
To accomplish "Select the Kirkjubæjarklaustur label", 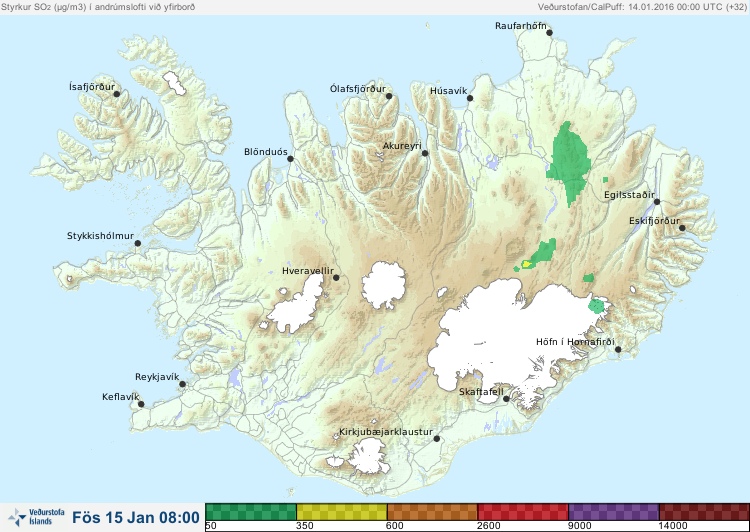I will [386, 432].
